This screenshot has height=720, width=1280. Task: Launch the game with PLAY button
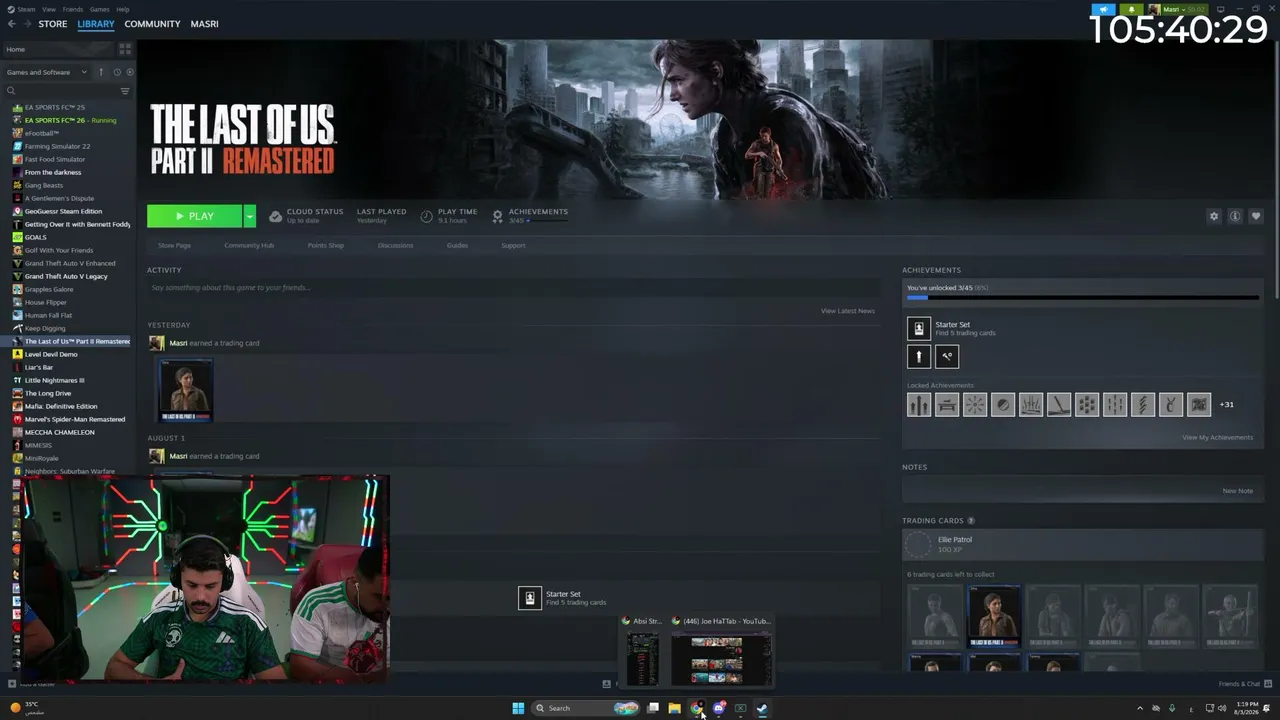[195, 216]
